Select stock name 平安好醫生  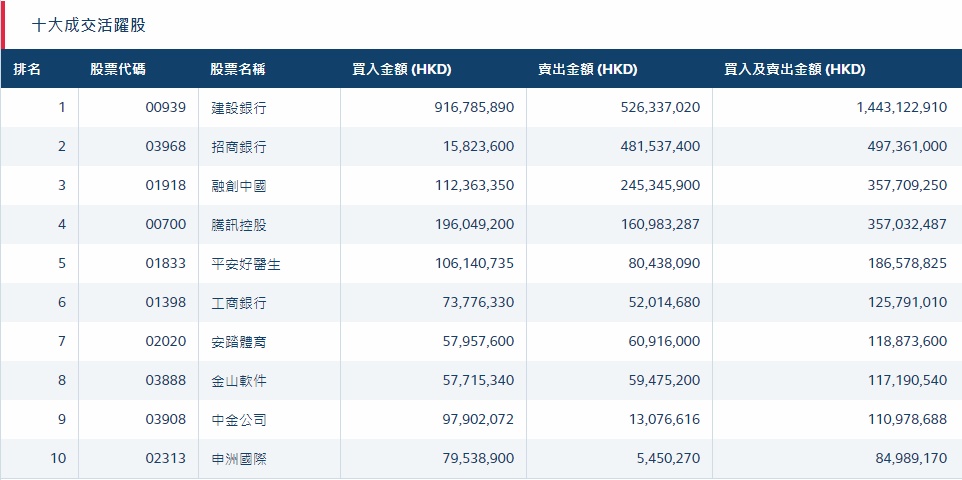click(246, 264)
